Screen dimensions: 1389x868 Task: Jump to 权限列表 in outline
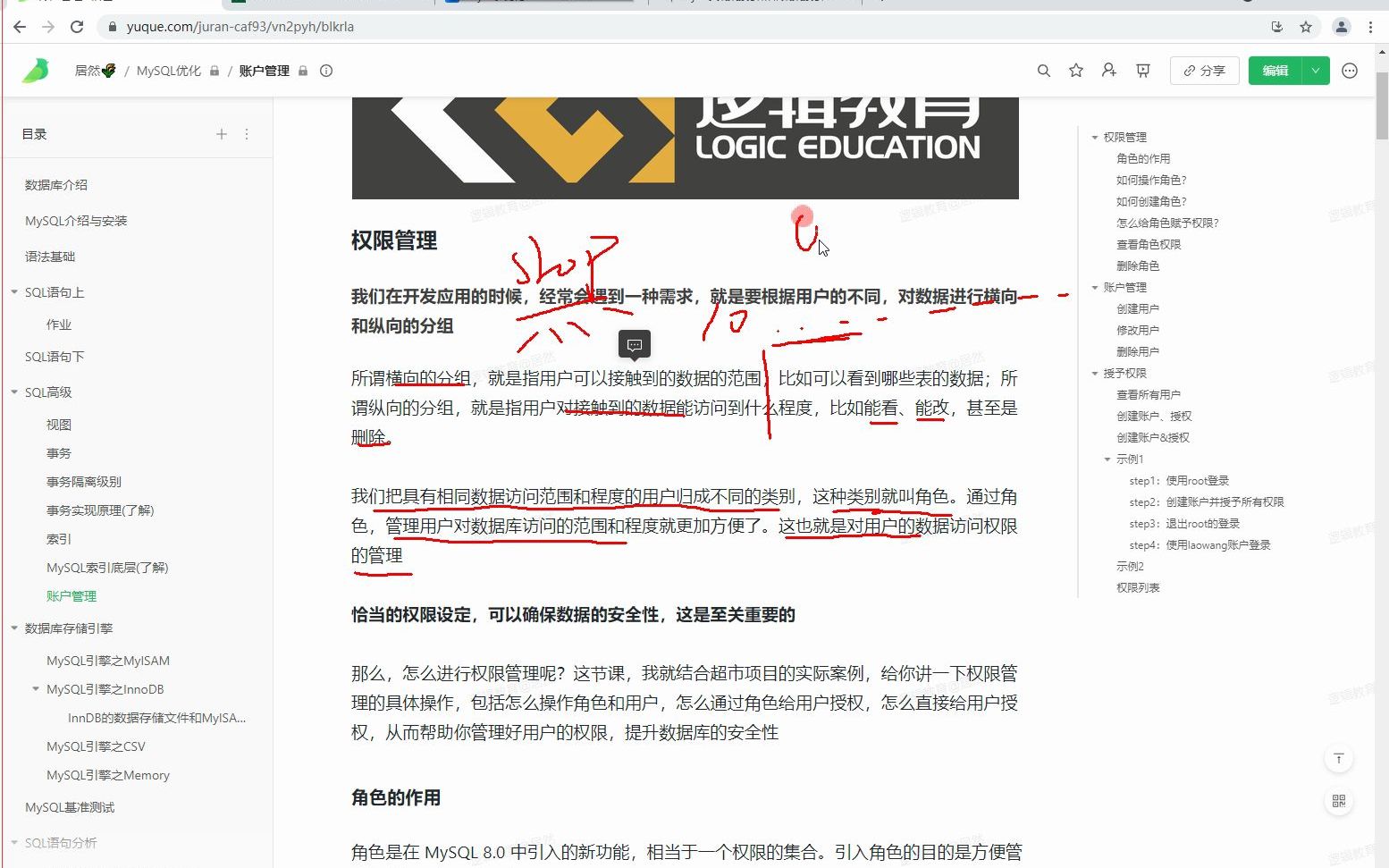click(x=1138, y=588)
